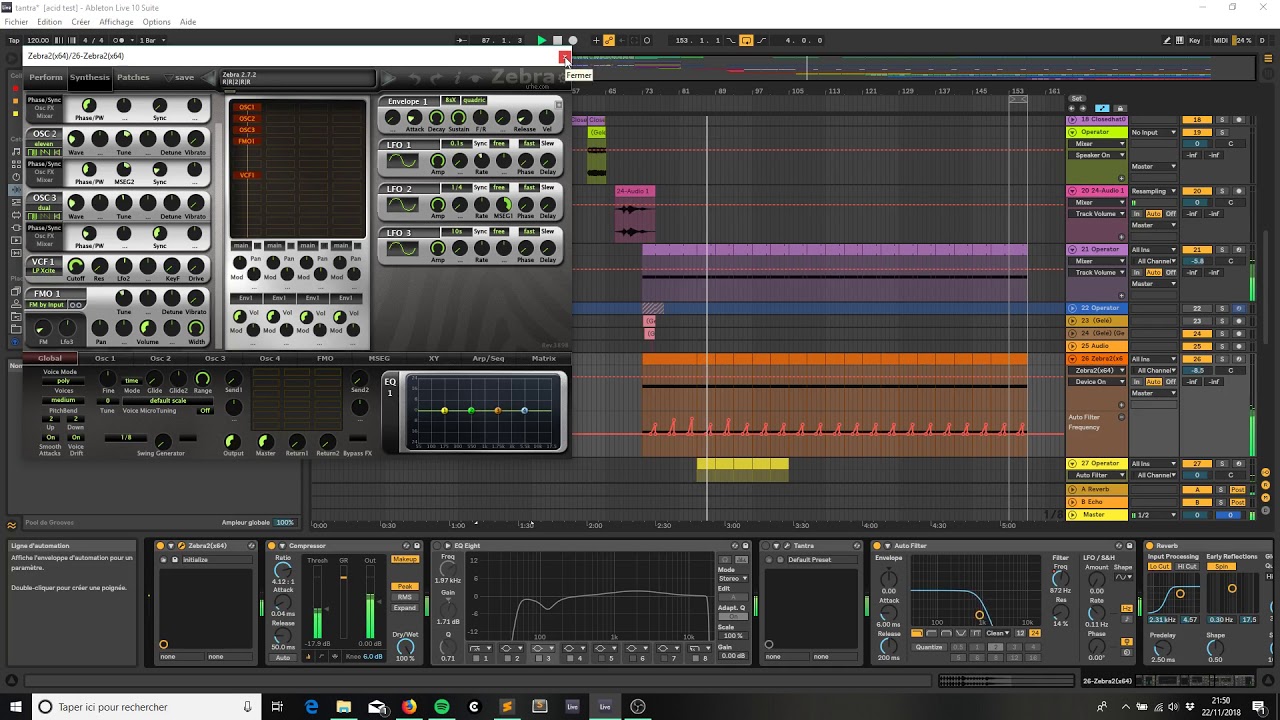Click the OSC1 module in Zebra grid

[x=246, y=107]
